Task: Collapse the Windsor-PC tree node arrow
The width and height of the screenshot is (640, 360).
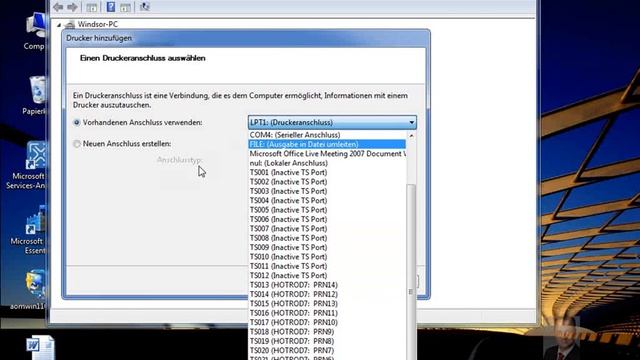Action: [x=59, y=25]
